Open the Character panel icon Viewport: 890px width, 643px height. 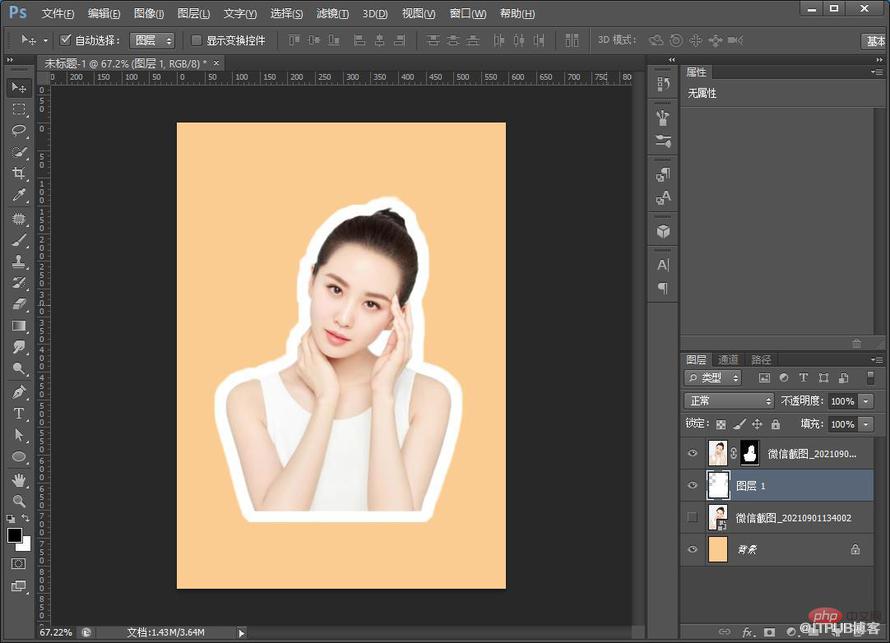(x=663, y=265)
